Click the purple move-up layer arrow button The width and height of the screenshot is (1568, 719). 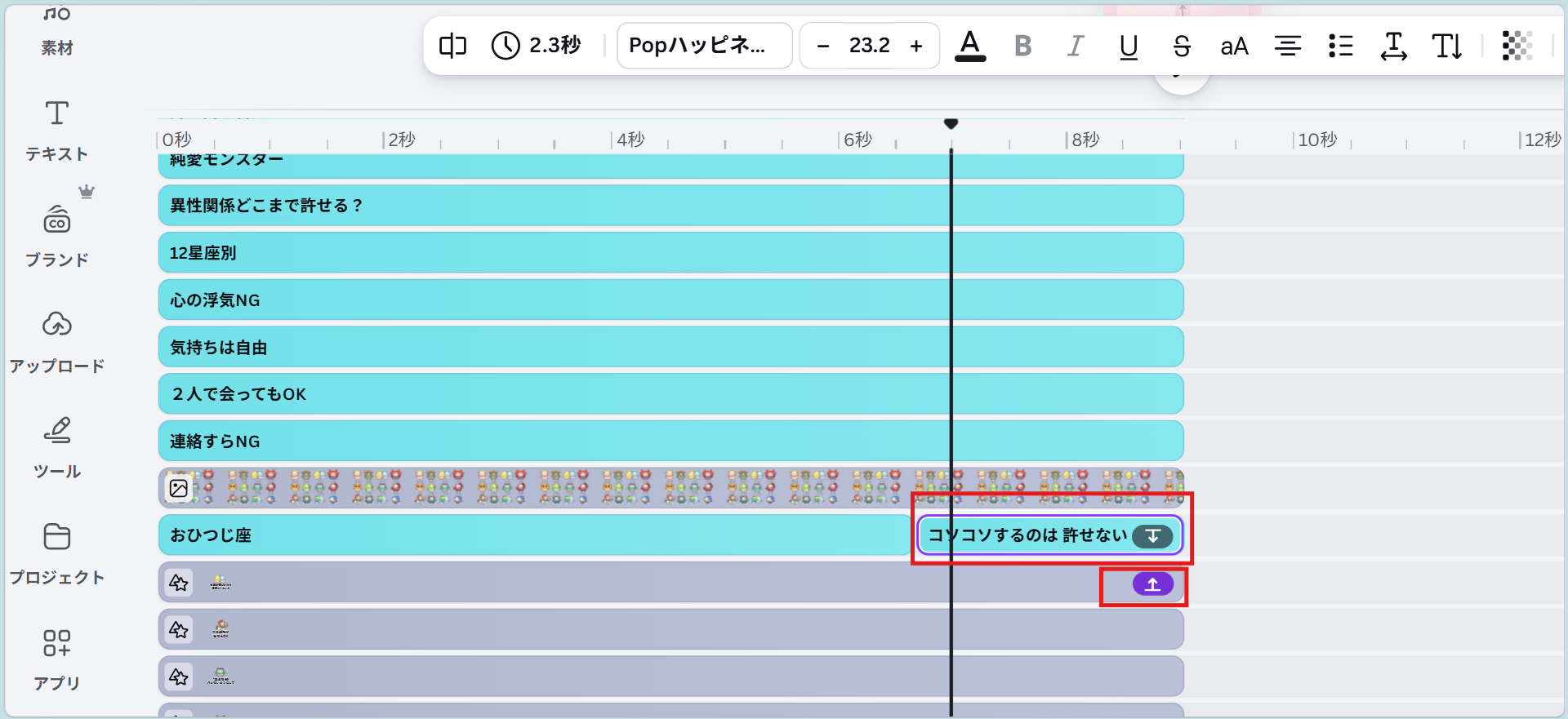coord(1152,584)
